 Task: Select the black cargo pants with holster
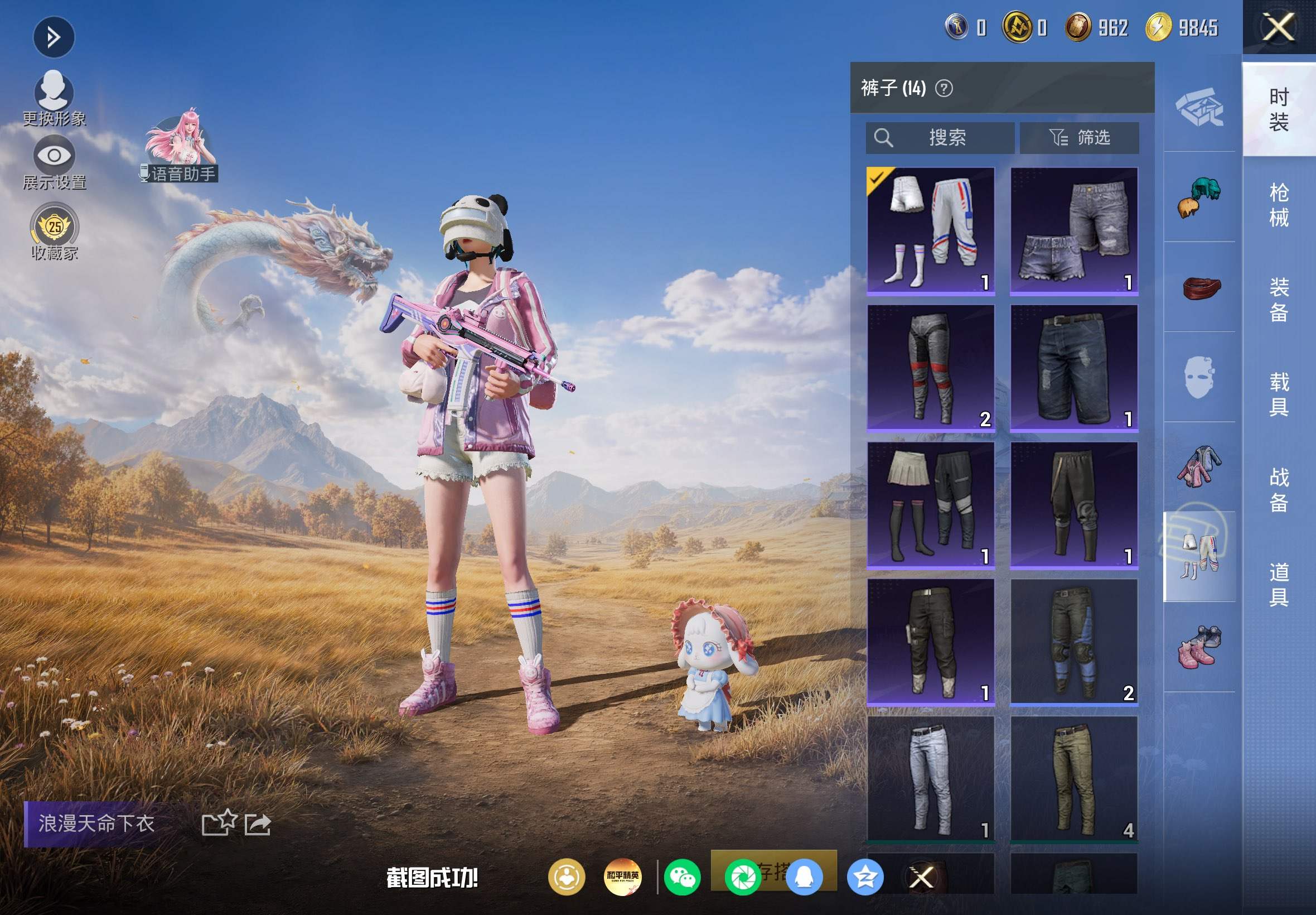coord(931,642)
